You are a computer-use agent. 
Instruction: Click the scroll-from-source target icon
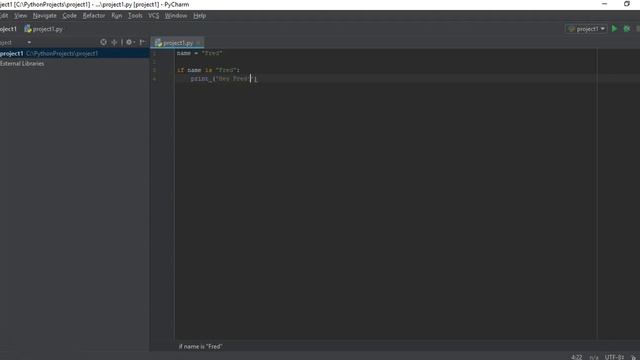point(103,42)
